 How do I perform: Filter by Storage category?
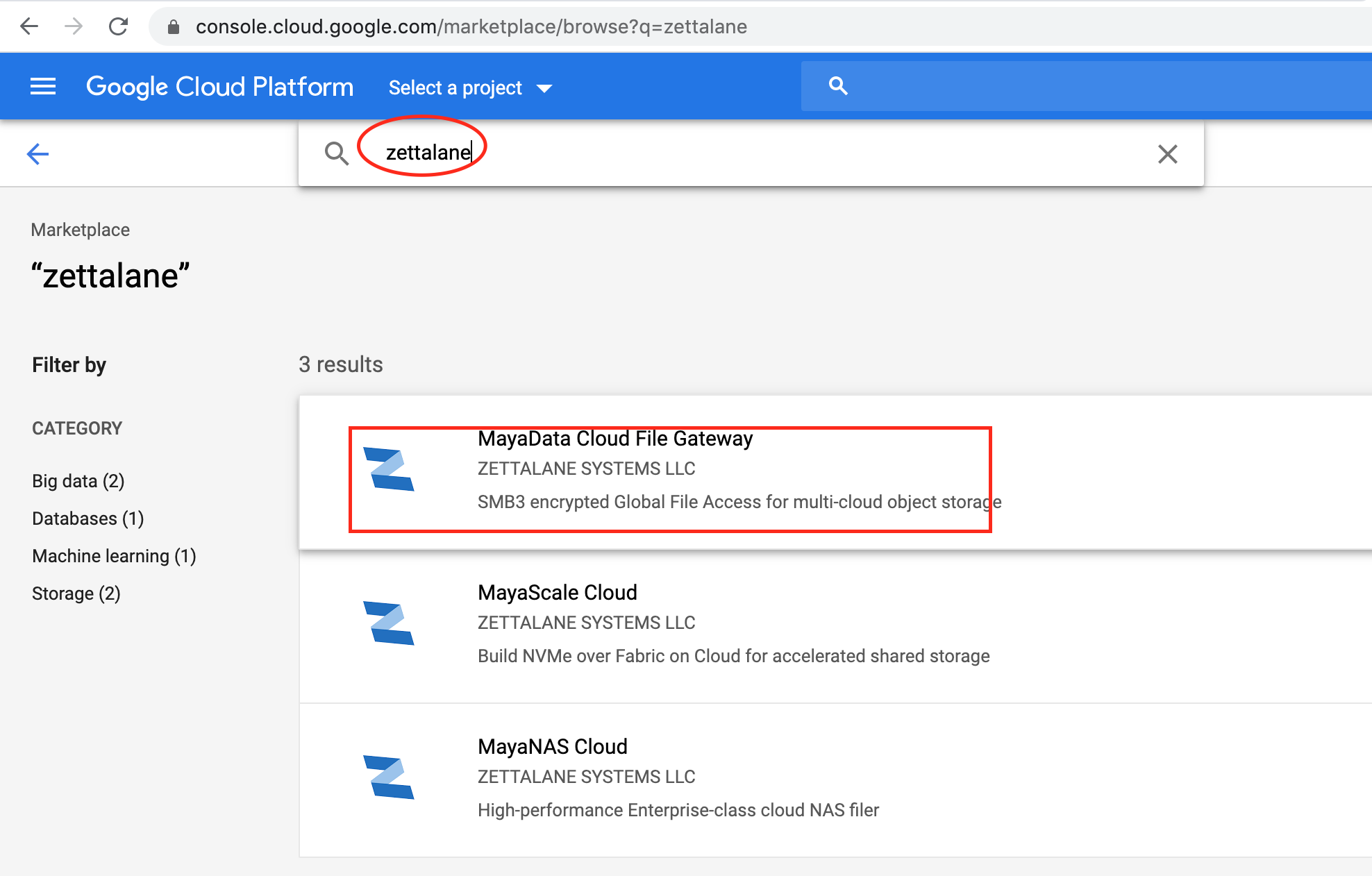pyautogui.click(x=76, y=593)
